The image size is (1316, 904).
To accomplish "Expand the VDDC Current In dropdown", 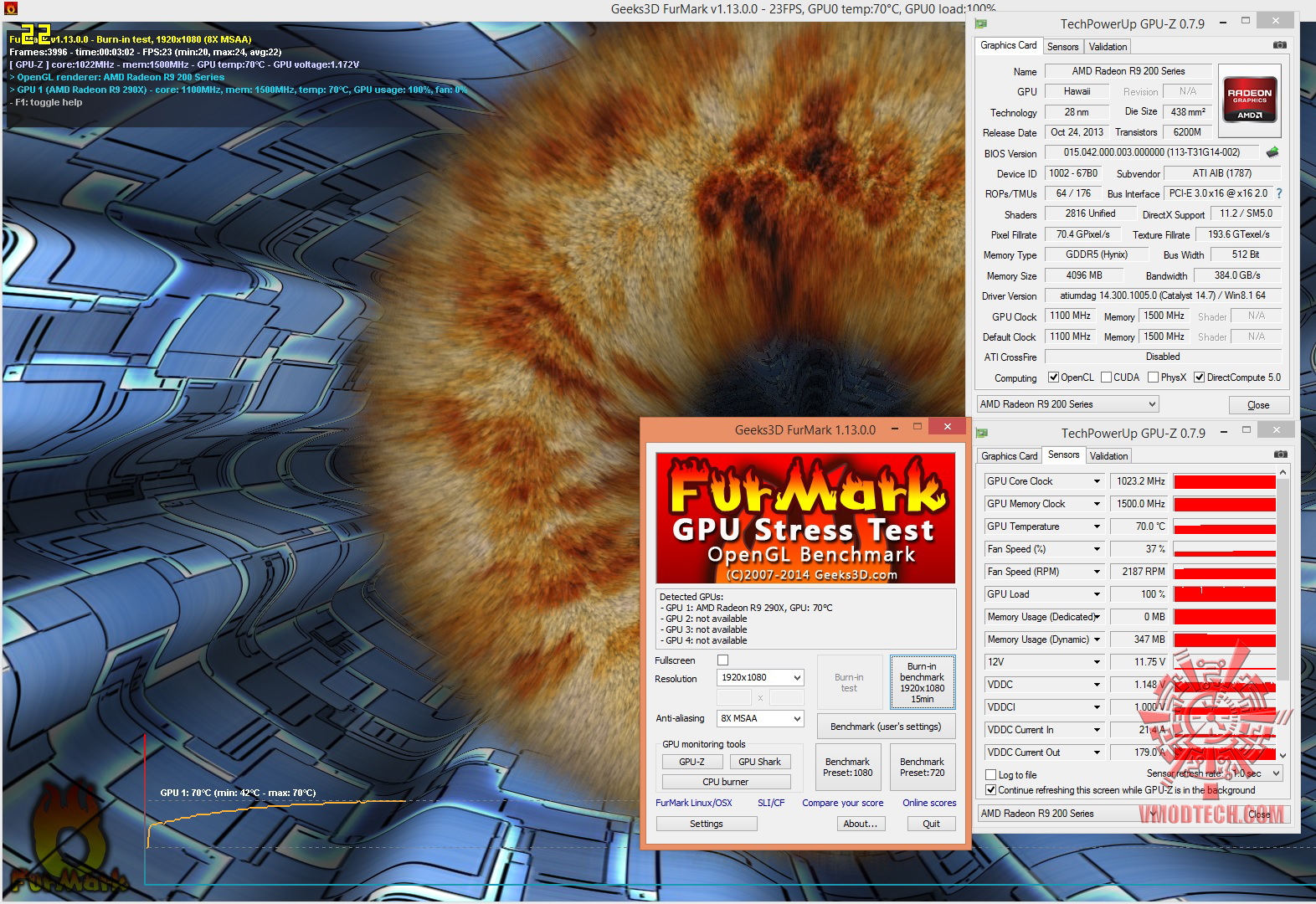I will pyautogui.click(x=1097, y=730).
